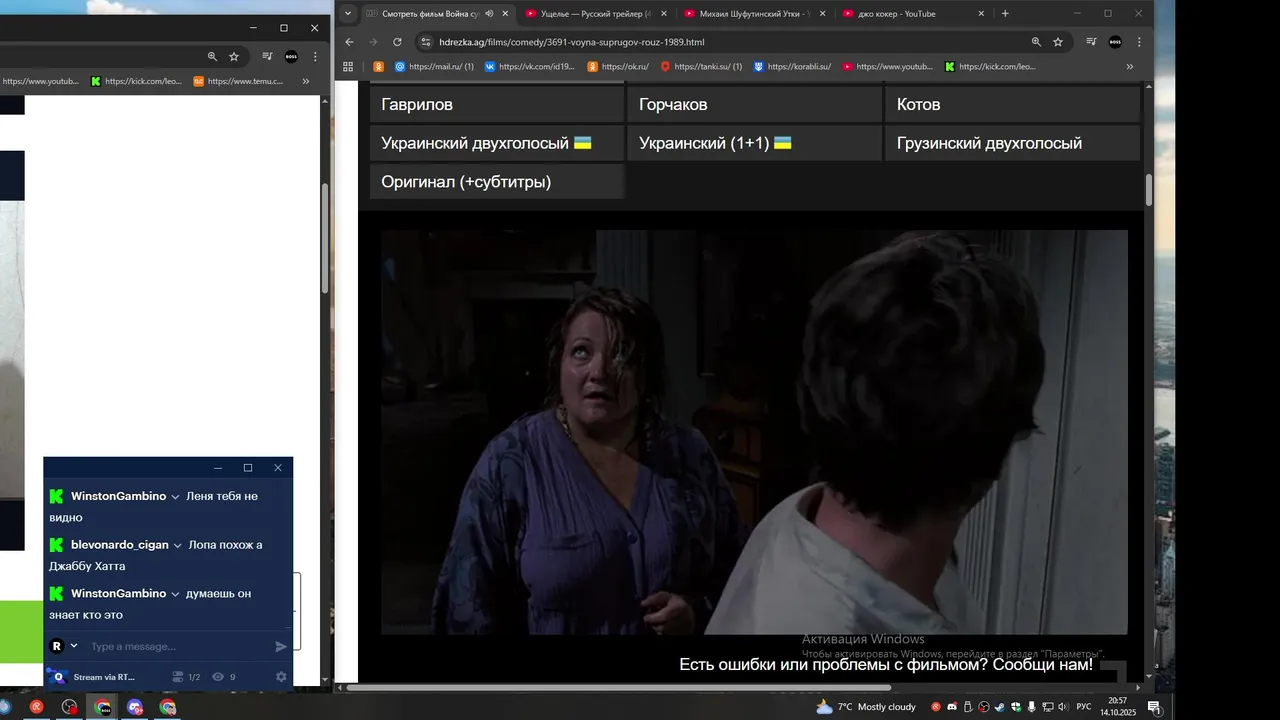Open the error report link below player
Screen dimensions: 1280x720
coord(886,665)
